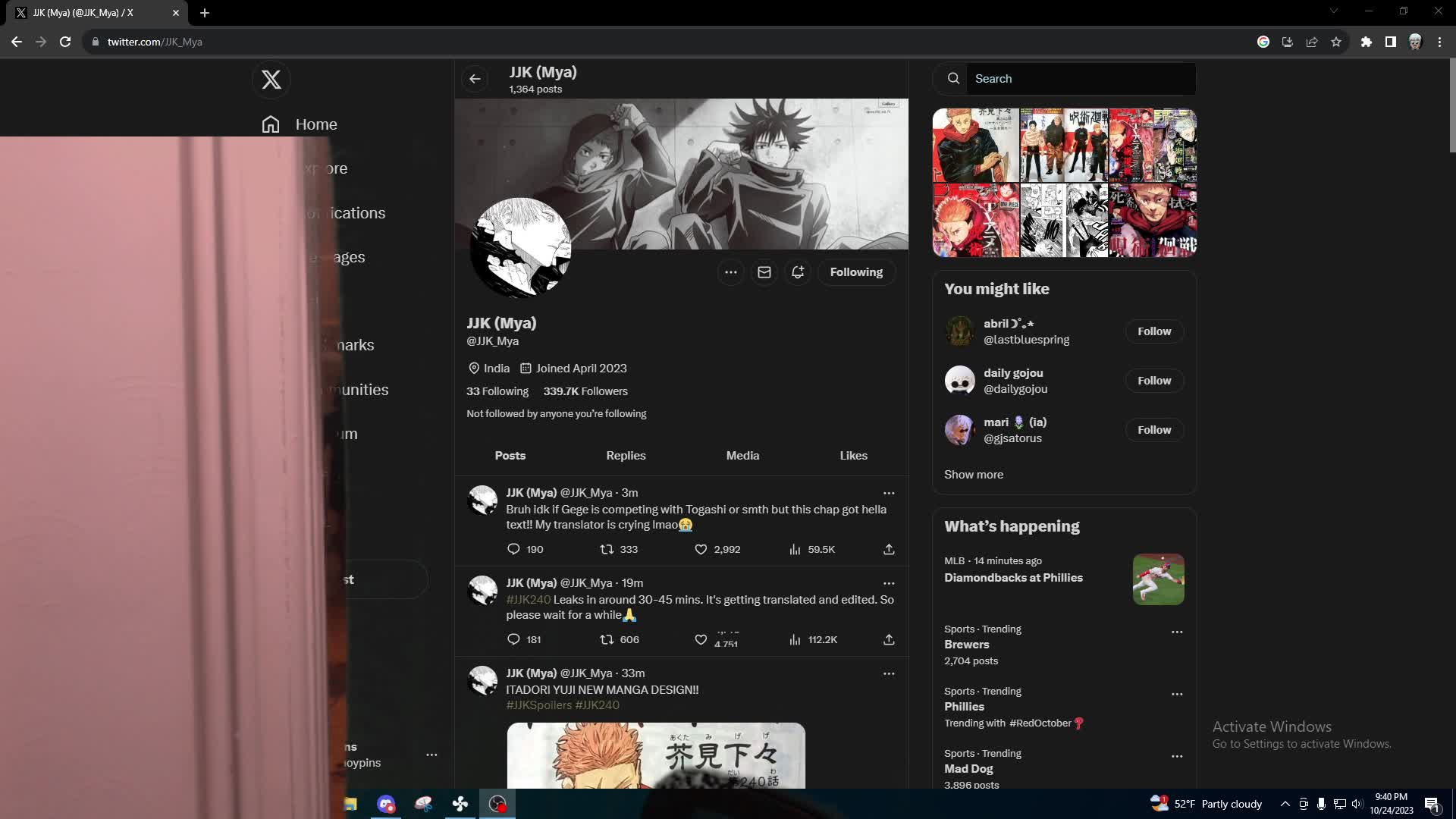Show hidden system tray icons
The image size is (1456, 819).
click(x=1285, y=804)
